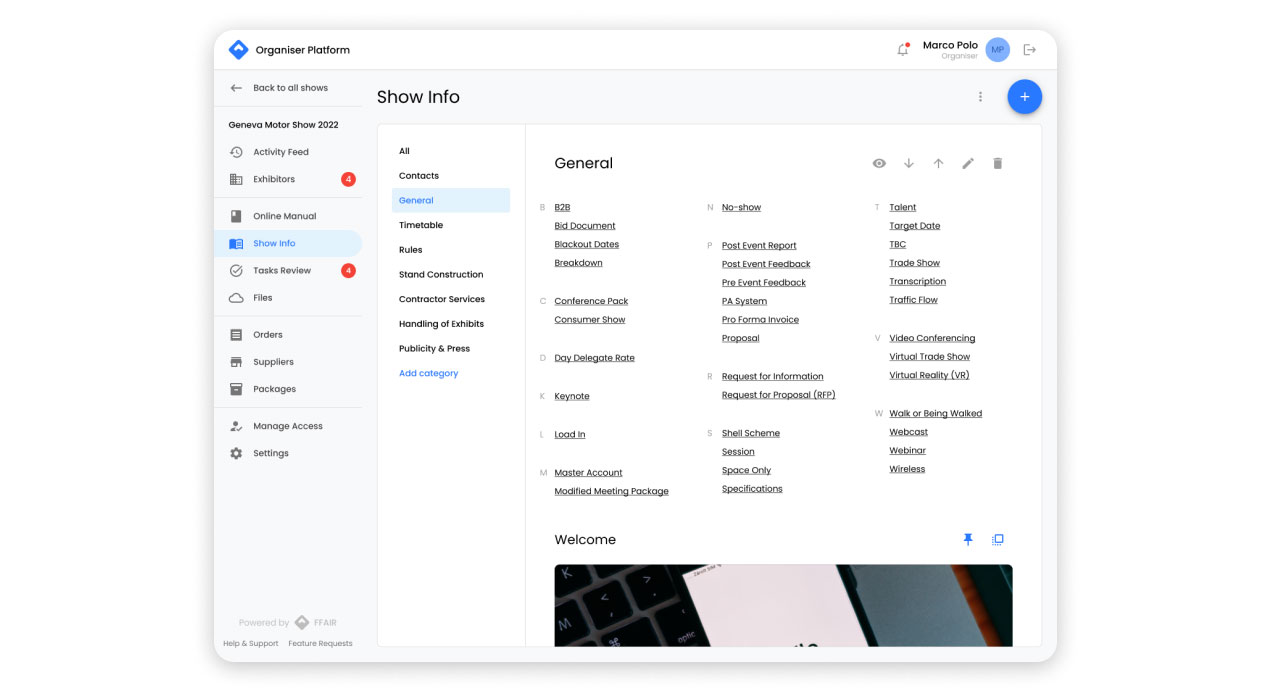Open the three-dot Show Info menu

[980, 97]
